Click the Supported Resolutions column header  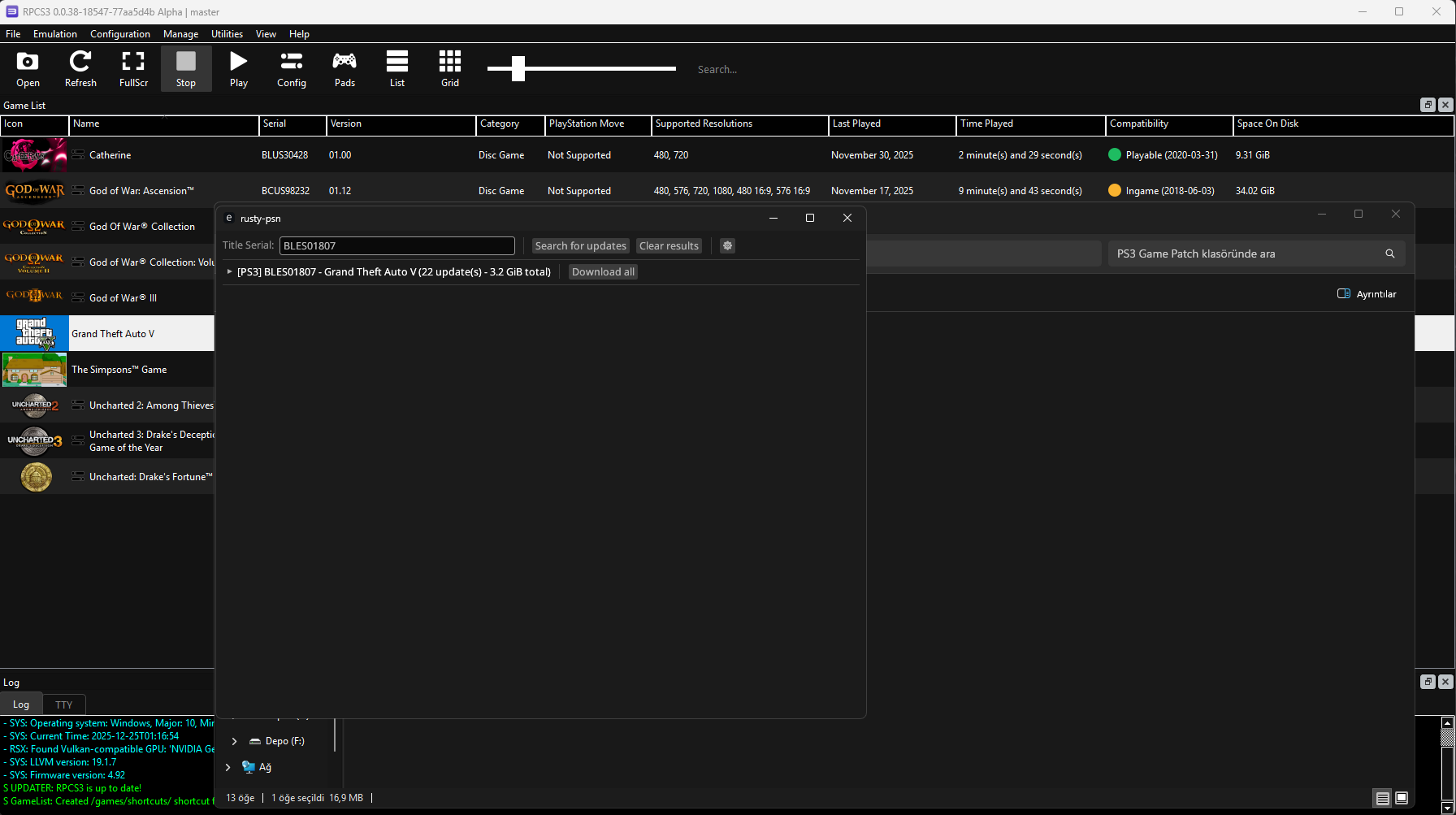(740, 124)
